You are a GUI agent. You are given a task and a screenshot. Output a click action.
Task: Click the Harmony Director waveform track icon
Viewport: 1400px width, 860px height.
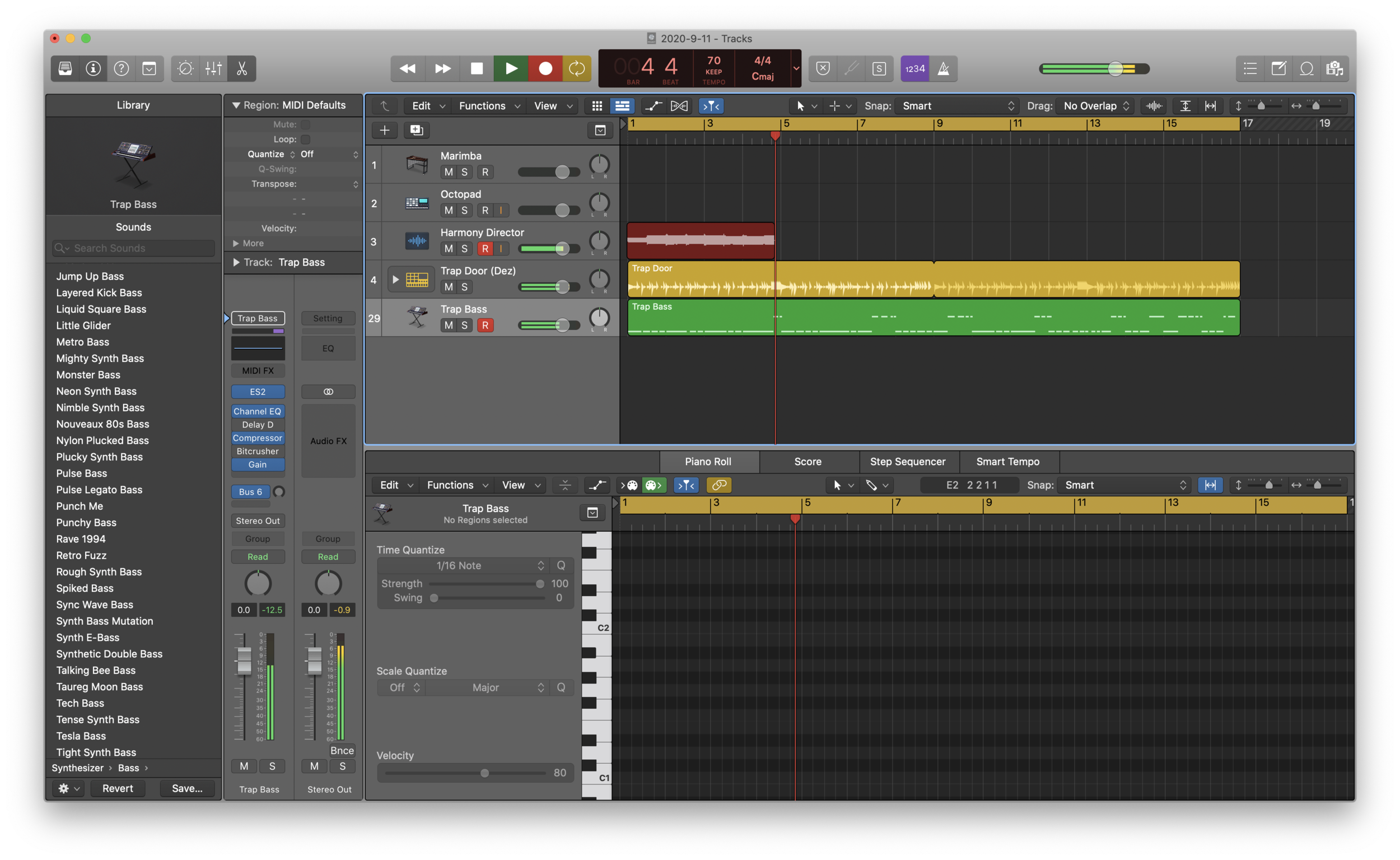[417, 241]
